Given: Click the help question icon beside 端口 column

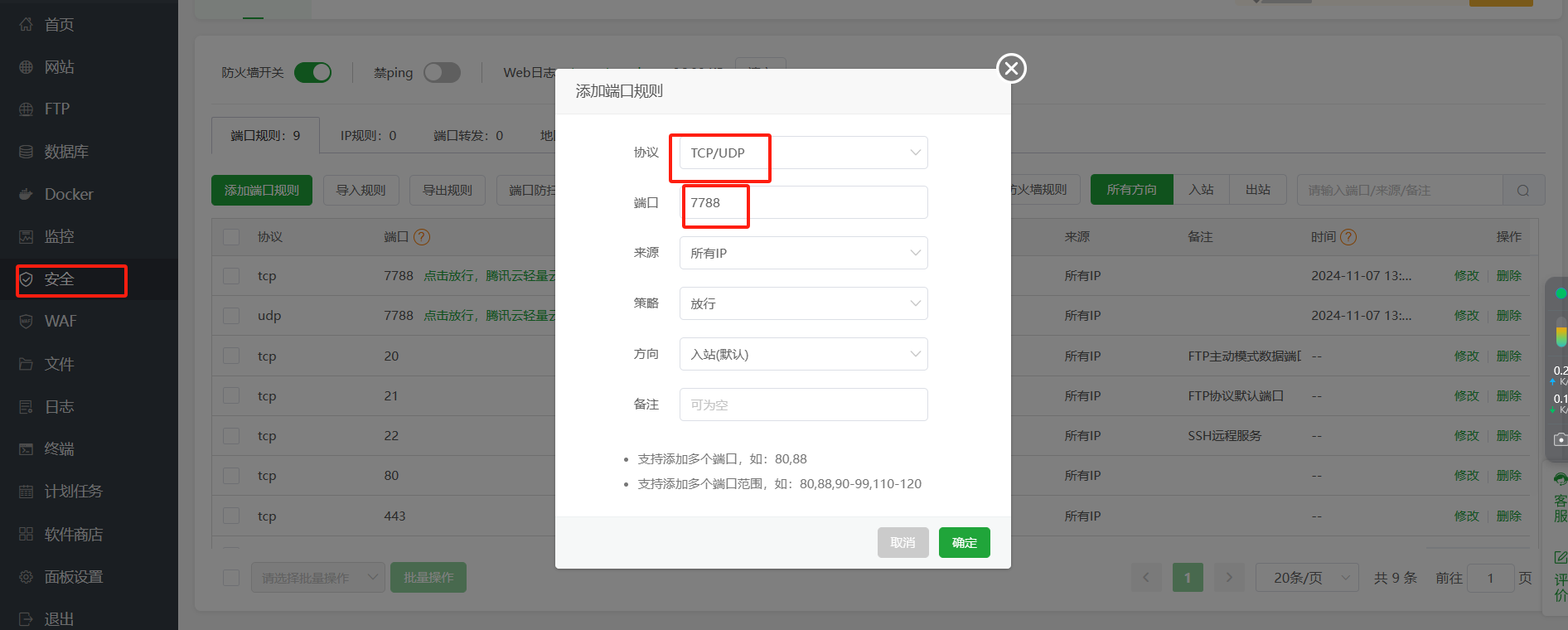Looking at the screenshot, I should 422,237.
